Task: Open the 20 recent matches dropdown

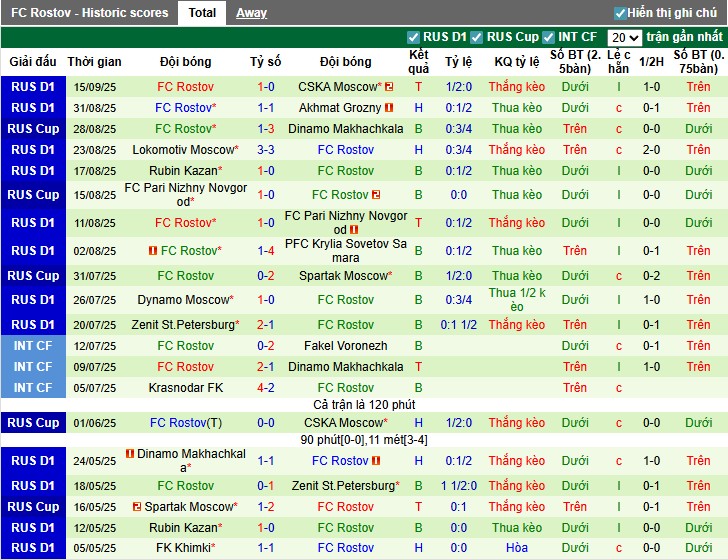Action: point(624,37)
